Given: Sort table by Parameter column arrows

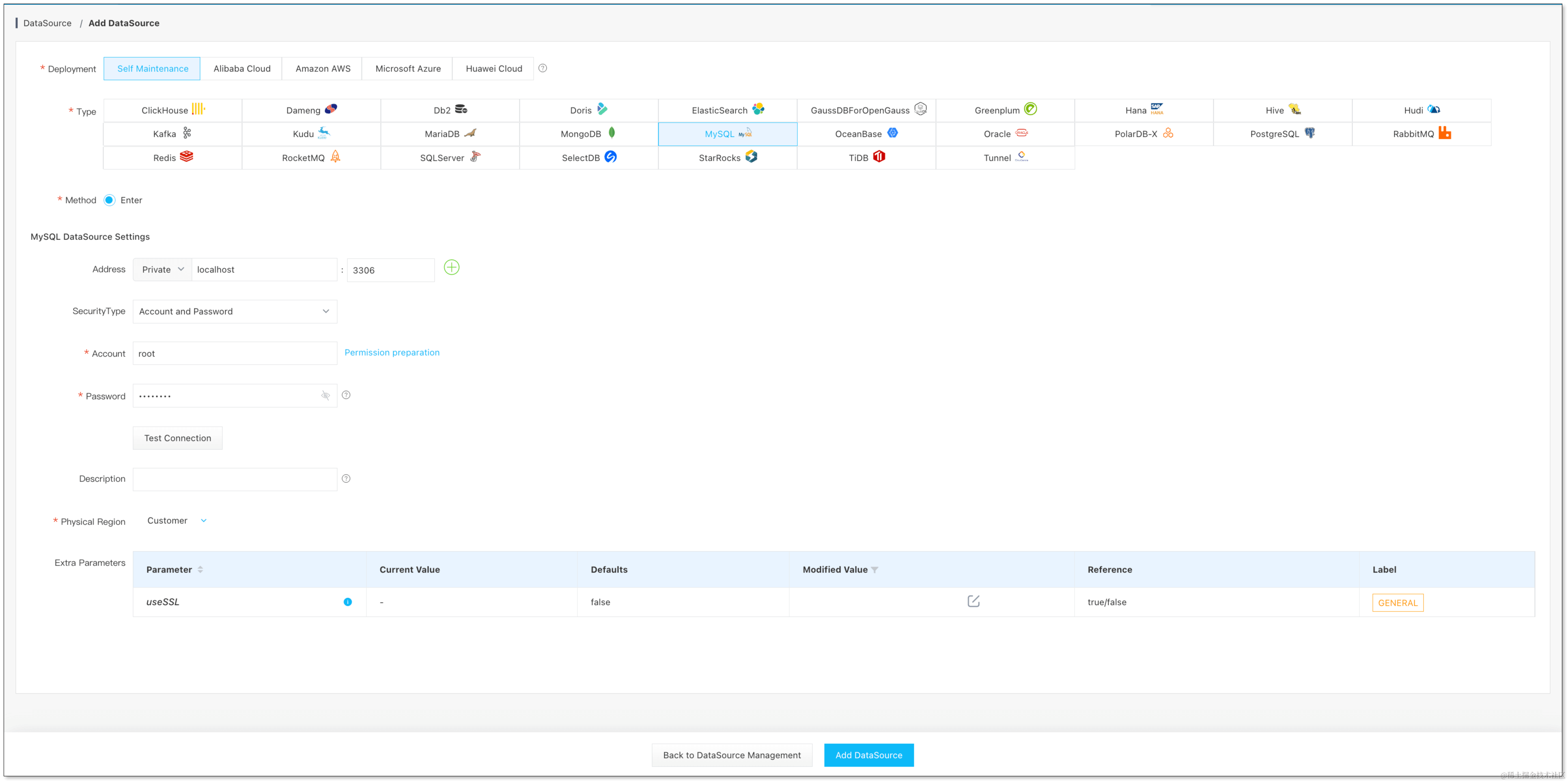Looking at the screenshot, I should point(200,569).
